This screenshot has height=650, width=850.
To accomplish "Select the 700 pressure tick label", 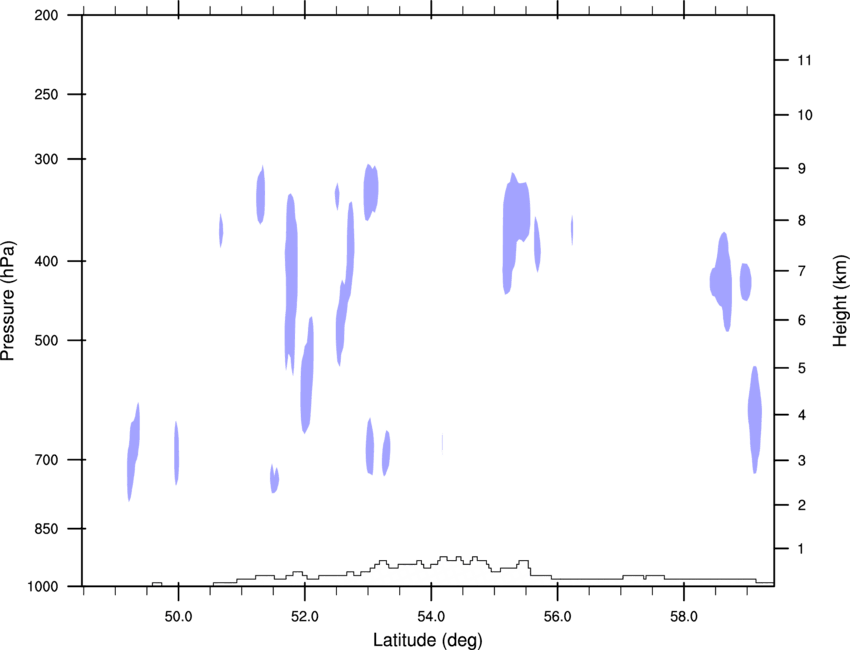I will click(46, 460).
